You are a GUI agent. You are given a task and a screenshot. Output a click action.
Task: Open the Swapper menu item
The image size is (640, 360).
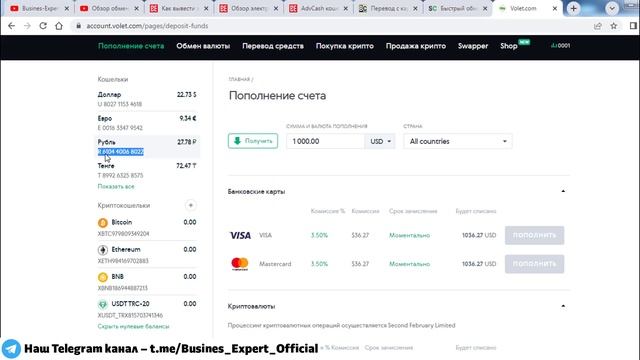pos(473,46)
